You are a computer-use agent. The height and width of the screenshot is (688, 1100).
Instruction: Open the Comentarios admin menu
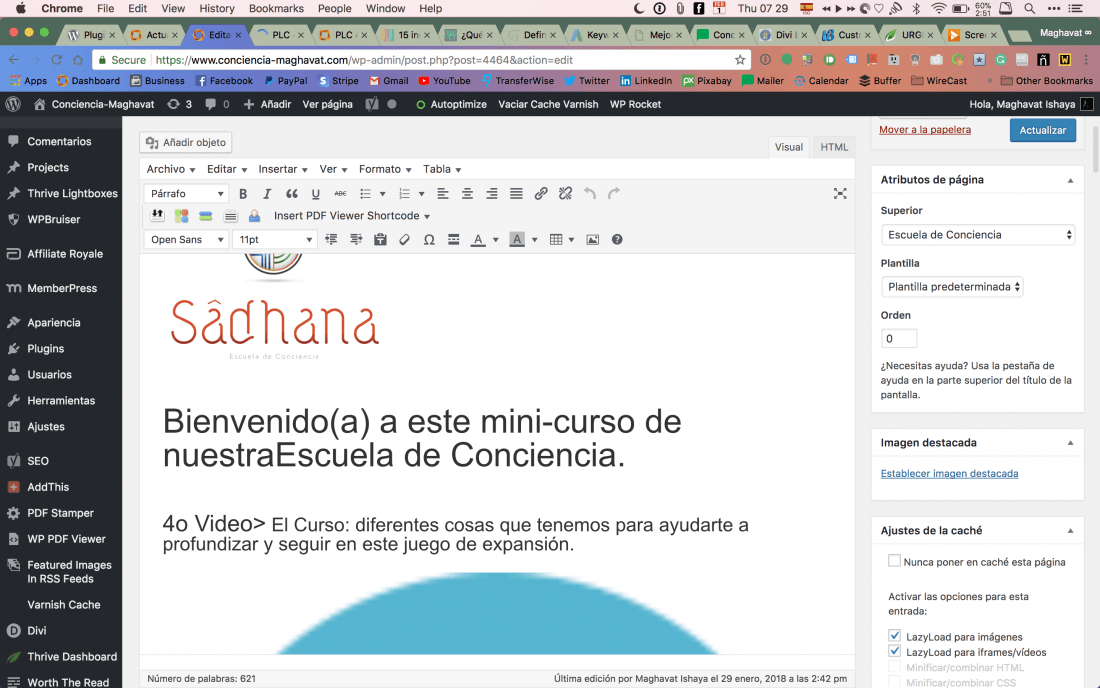(x=60, y=142)
